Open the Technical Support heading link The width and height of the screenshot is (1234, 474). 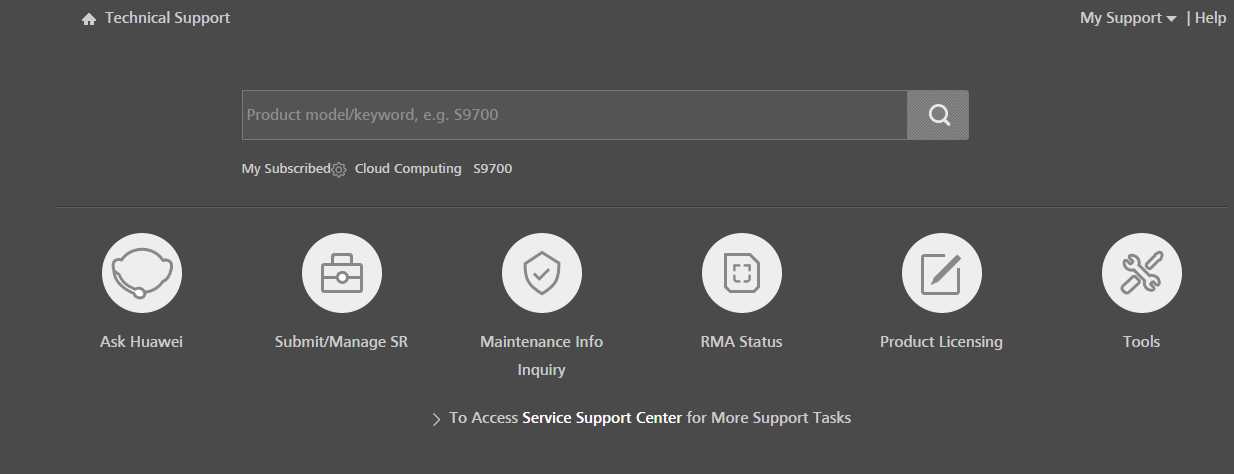(167, 18)
